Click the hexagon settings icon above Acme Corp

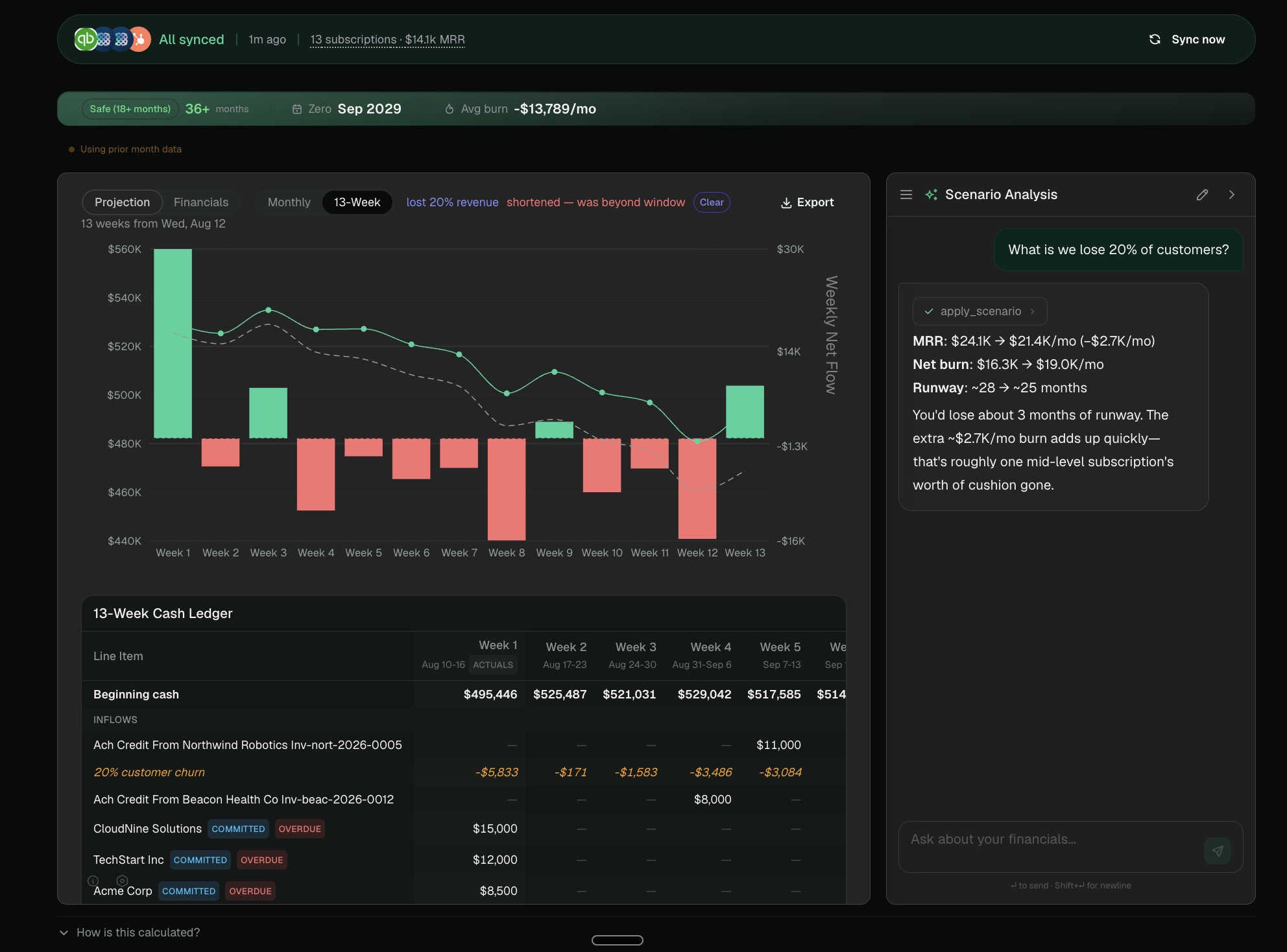122,881
